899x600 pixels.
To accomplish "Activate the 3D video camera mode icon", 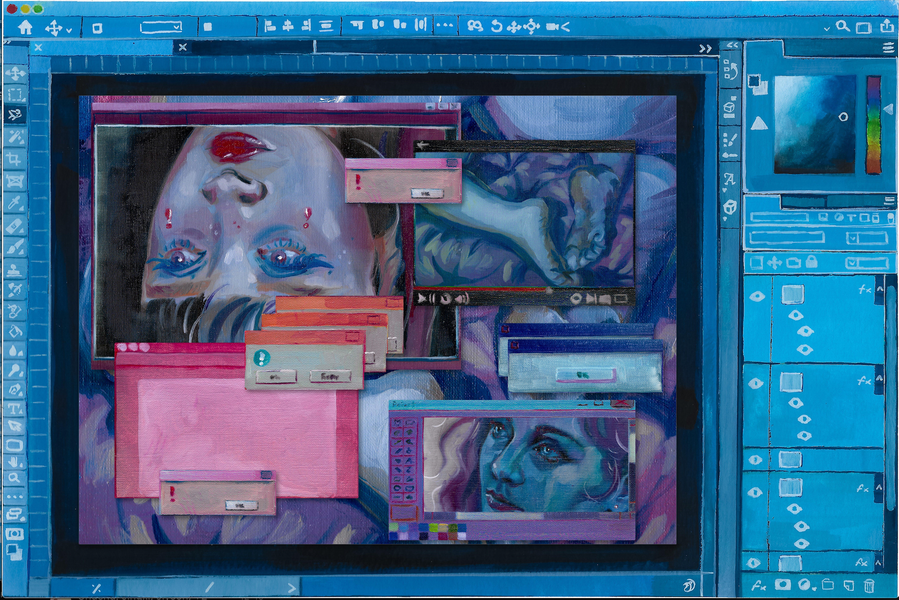I will click(x=557, y=26).
